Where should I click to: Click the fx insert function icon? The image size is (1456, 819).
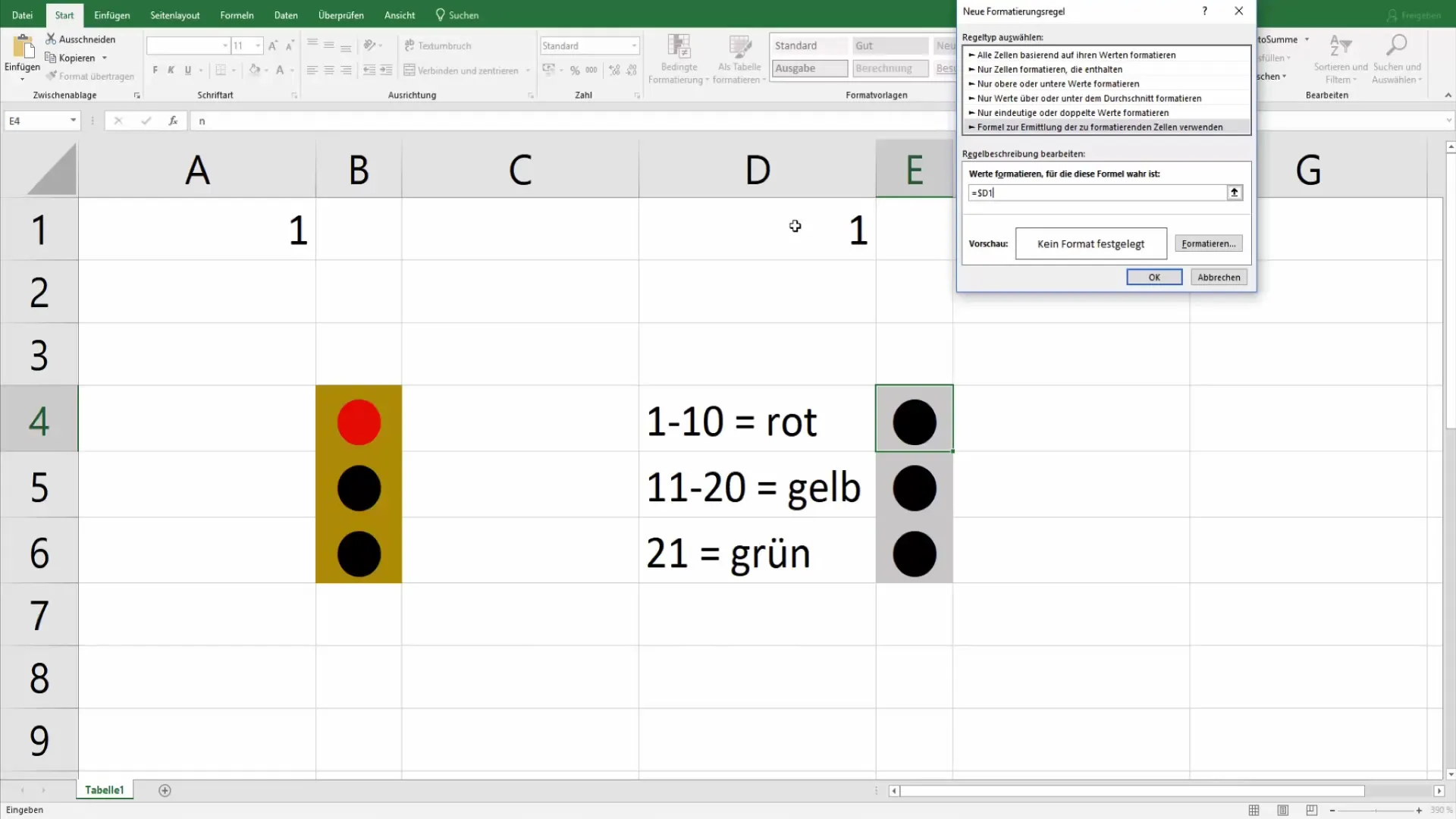tap(173, 121)
